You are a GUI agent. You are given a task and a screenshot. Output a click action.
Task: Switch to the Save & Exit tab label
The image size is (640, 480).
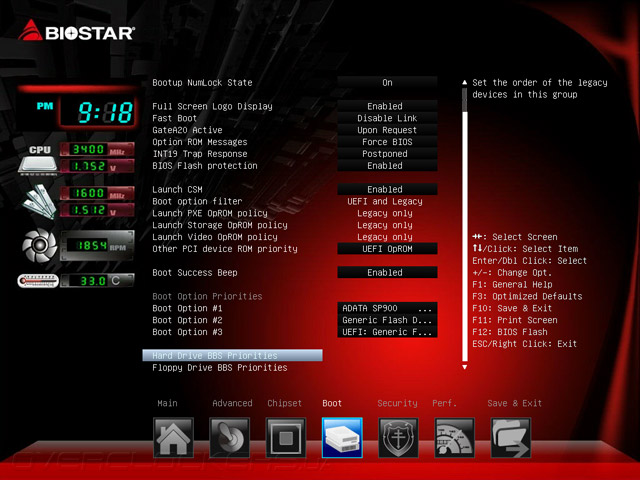(514, 403)
